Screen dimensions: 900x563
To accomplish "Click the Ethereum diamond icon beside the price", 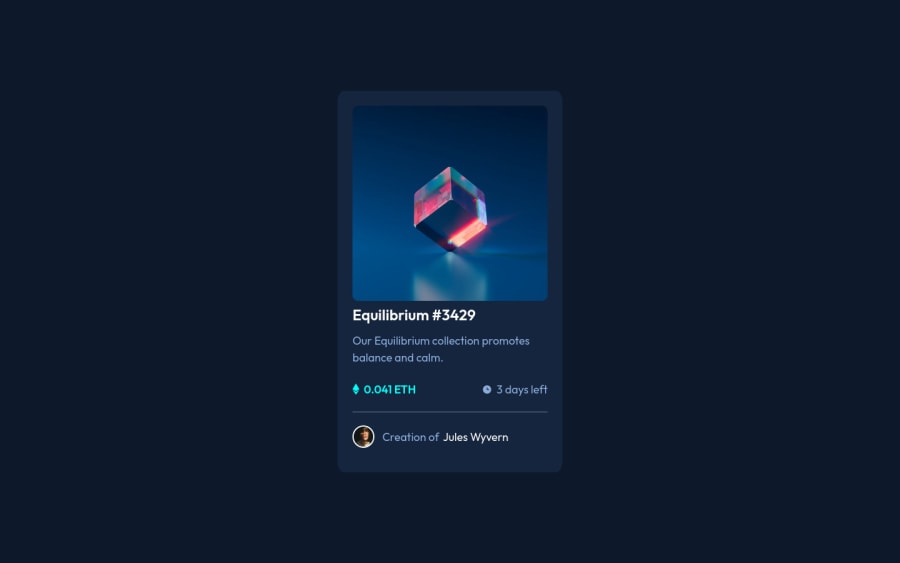I will point(356,389).
